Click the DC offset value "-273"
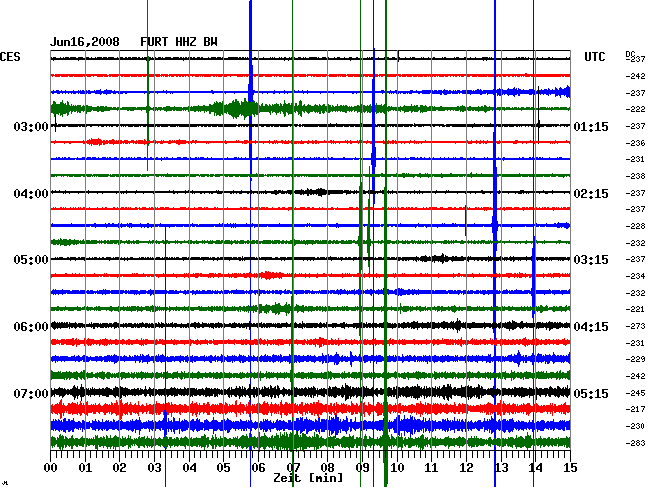The width and height of the screenshot is (650, 494). [x=635, y=326]
